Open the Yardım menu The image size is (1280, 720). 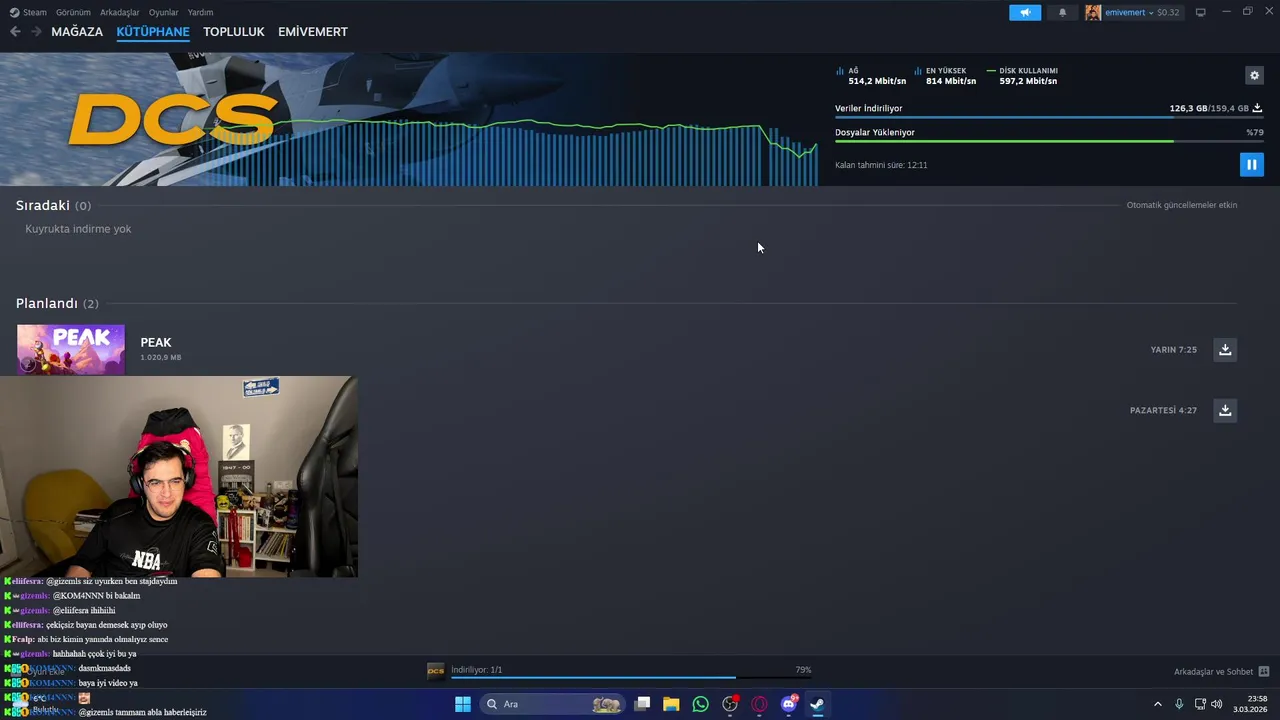point(200,12)
